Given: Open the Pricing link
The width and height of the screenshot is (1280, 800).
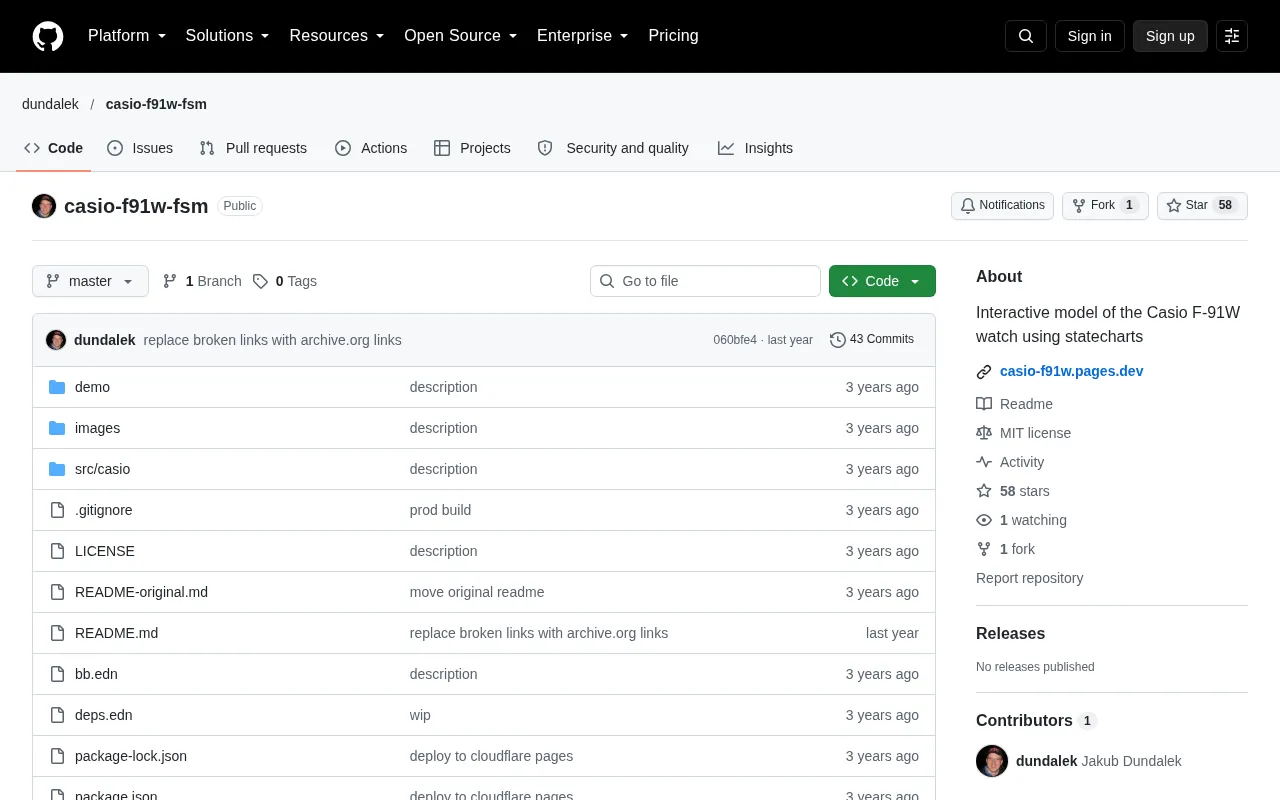Looking at the screenshot, I should (x=673, y=36).
